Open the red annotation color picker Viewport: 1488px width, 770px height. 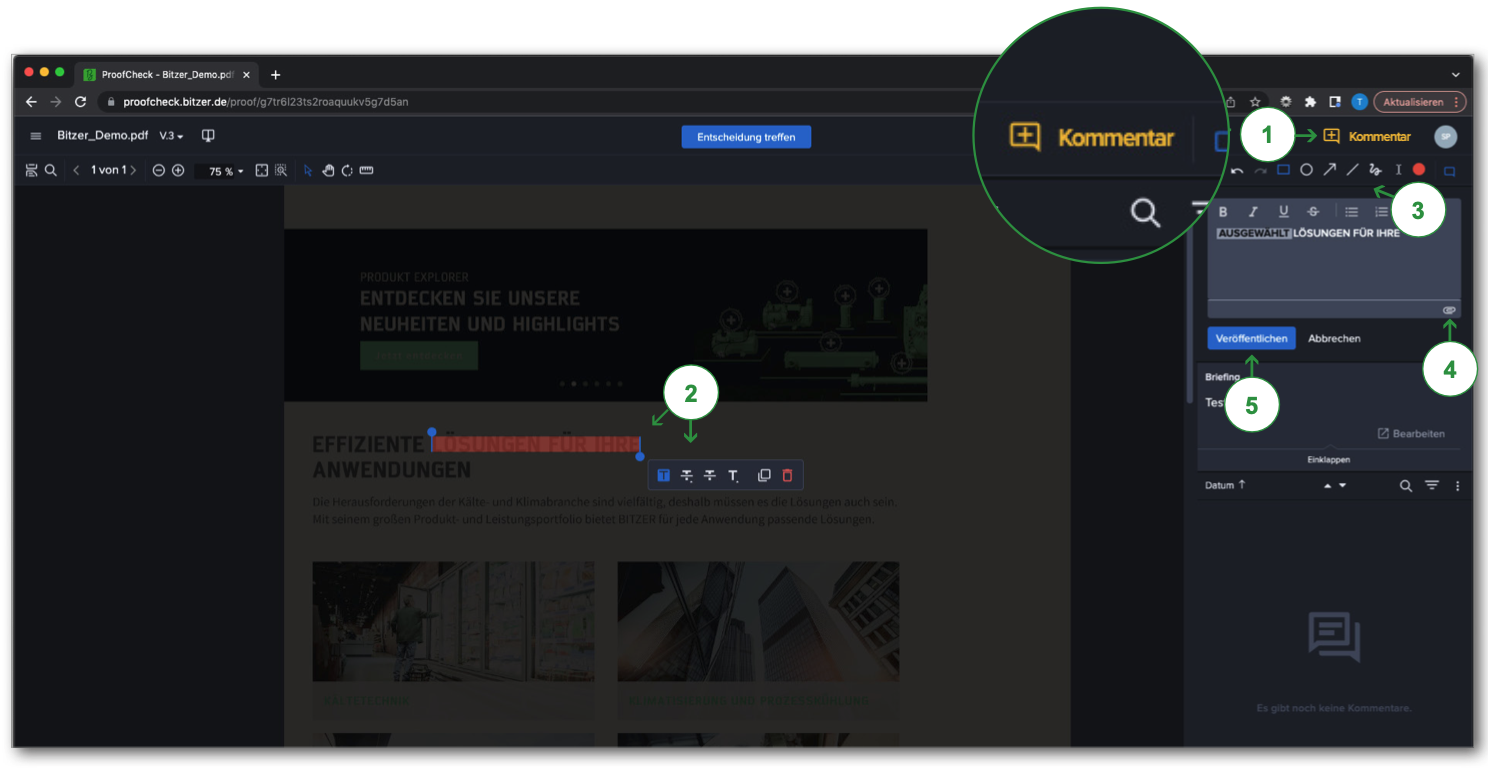pyautogui.click(x=1418, y=170)
